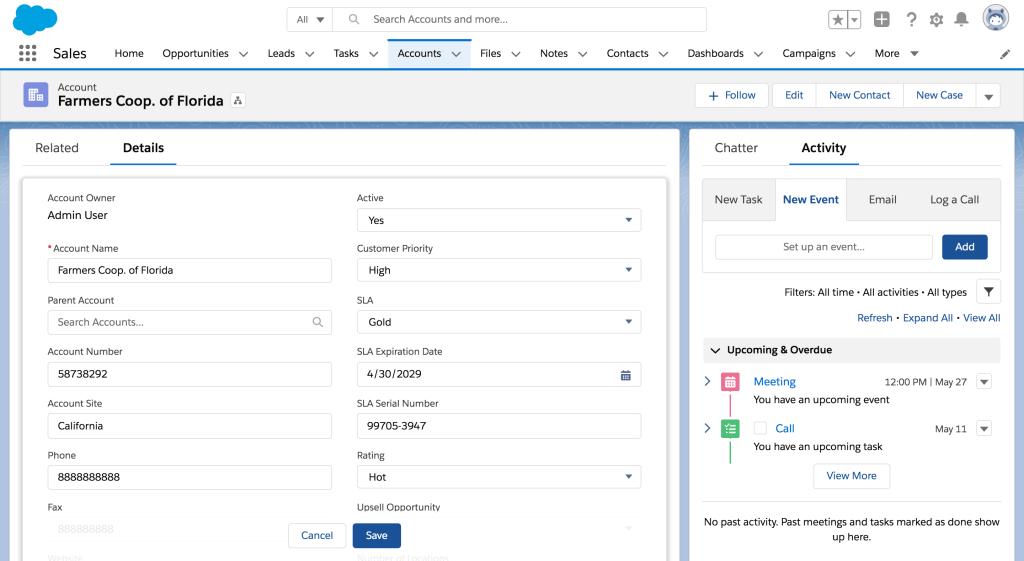This screenshot has width=1024, height=561.
Task: Open SLA Expiration Date calendar picker
Action: [x=626, y=375]
